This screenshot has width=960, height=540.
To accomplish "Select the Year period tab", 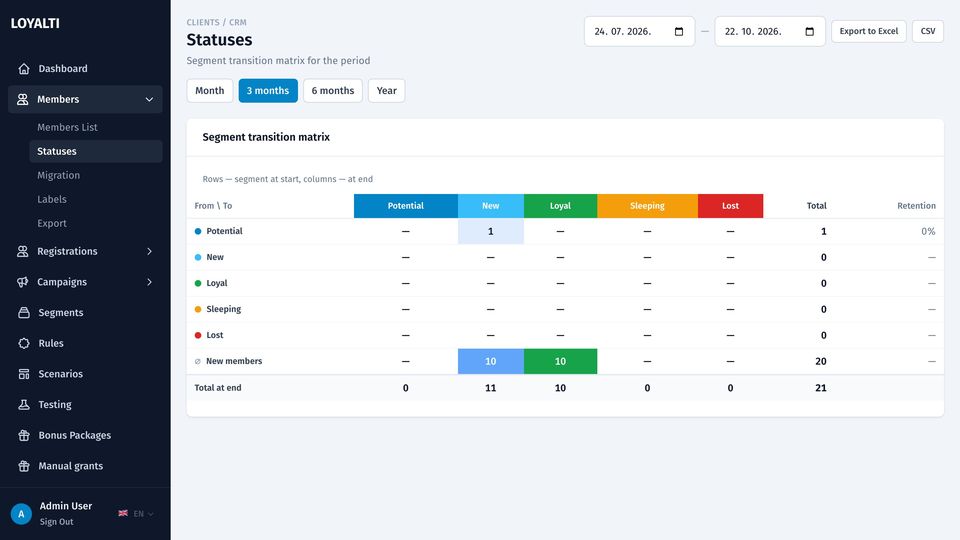I will 386,91.
